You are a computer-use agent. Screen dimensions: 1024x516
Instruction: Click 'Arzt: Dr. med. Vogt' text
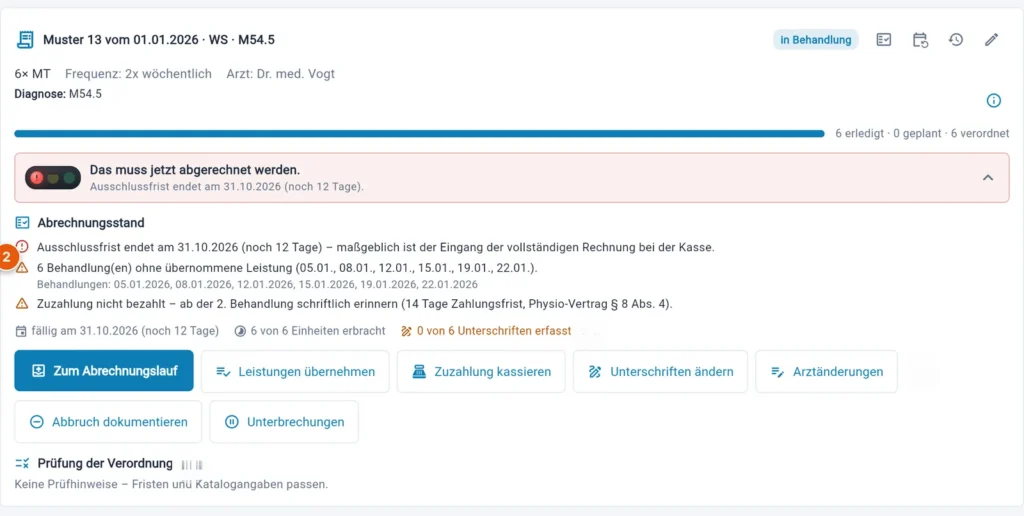click(x=281, y=74)
